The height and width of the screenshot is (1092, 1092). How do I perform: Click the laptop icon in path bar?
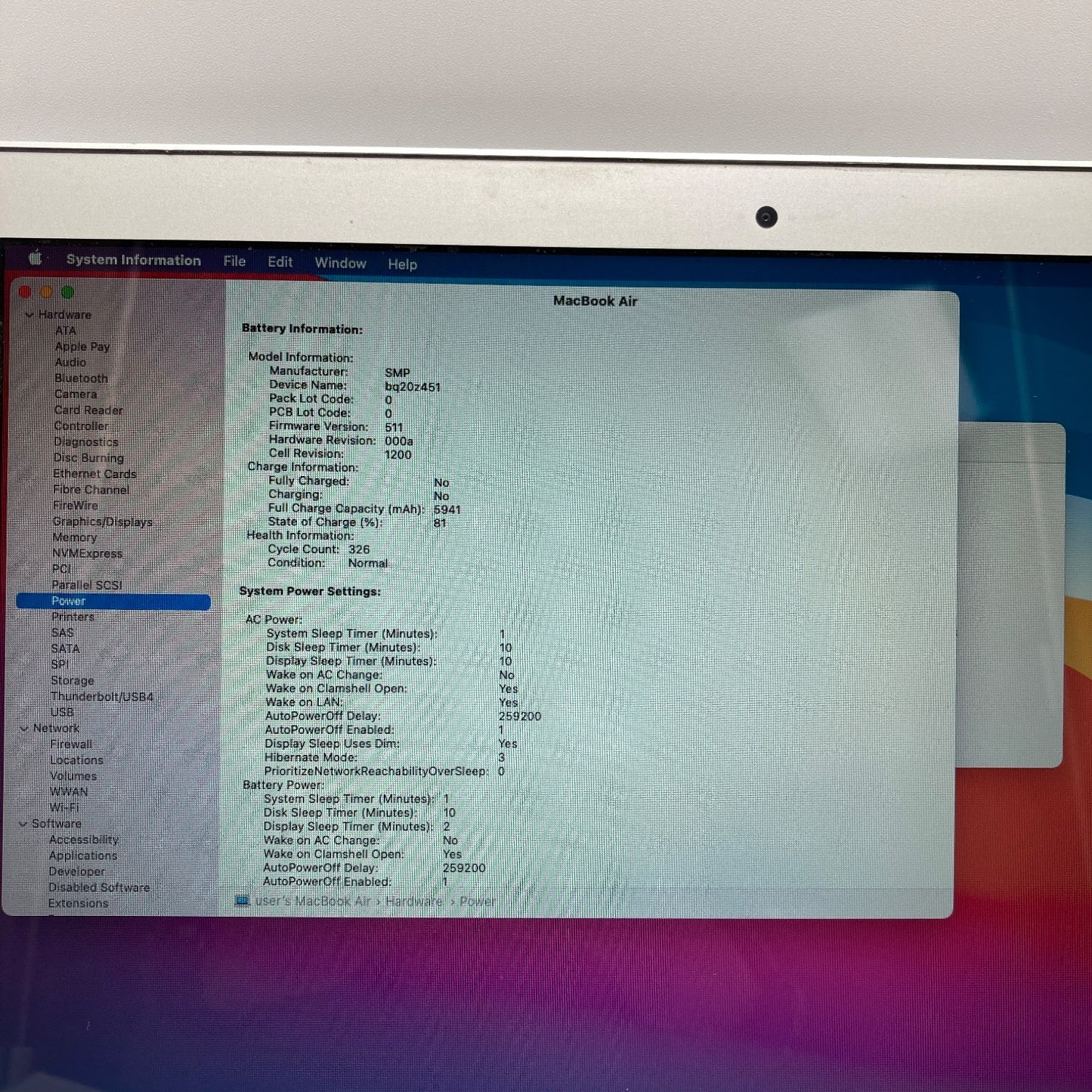[x=242, y=901]
